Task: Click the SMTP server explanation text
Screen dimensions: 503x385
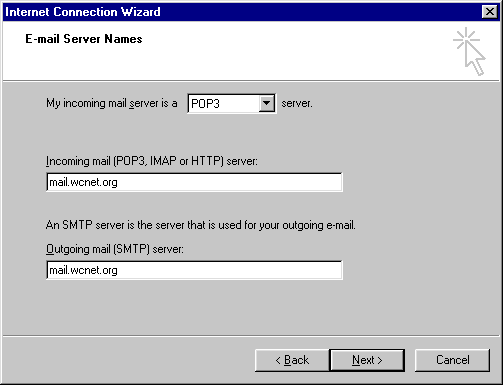Action: click(201, 225)
